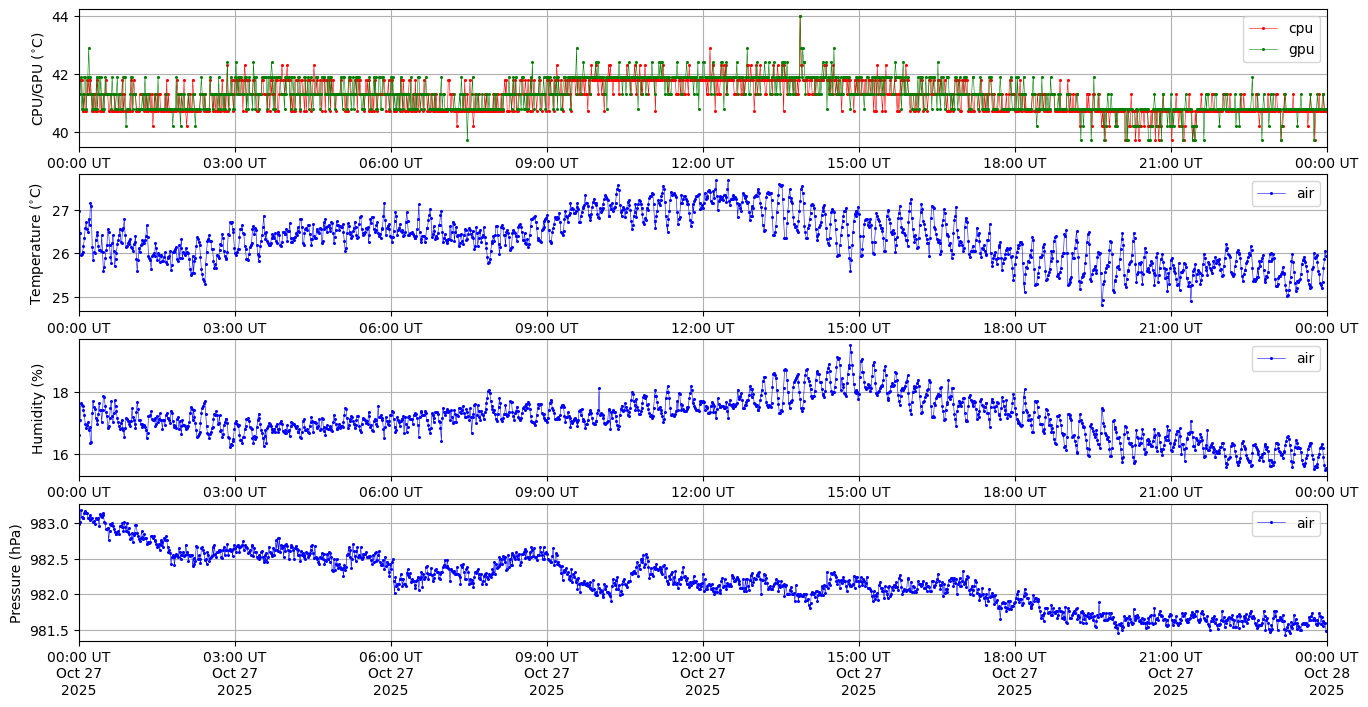This screenshot has width=1368, height=707.
Task: Click the 44 tick on CPU/GPU axis
Action: click(x=59, y=17)
